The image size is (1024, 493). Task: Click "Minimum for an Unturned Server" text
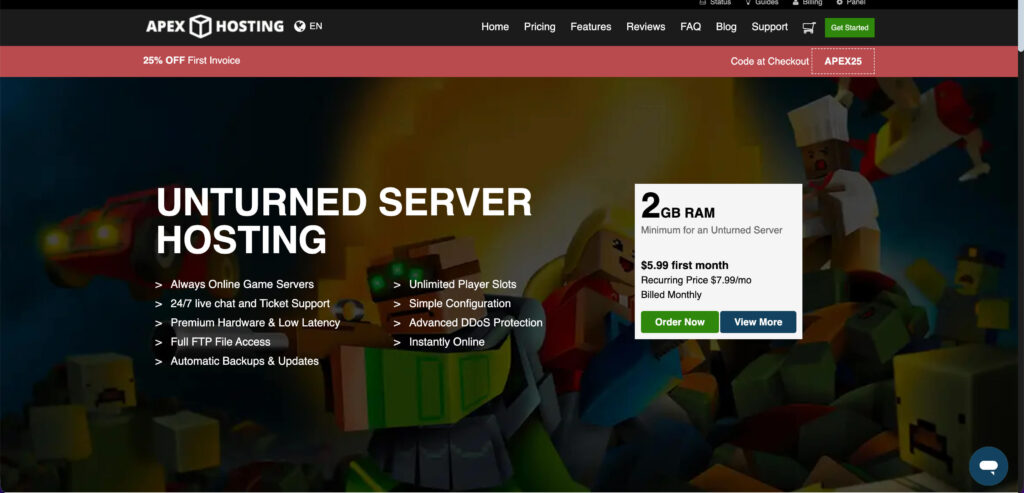(711, 230)
